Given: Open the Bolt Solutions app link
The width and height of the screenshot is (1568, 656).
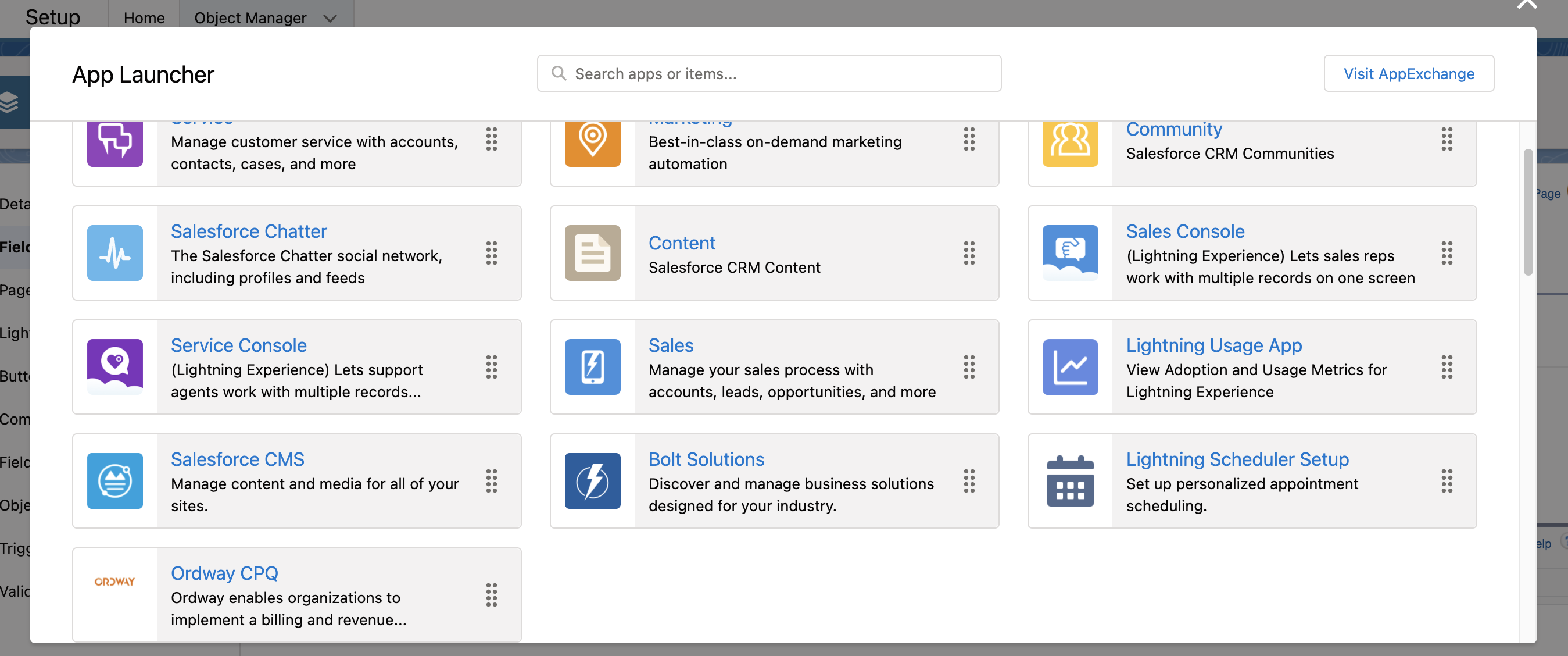Looking at the screenshot, I should [706, 459].
